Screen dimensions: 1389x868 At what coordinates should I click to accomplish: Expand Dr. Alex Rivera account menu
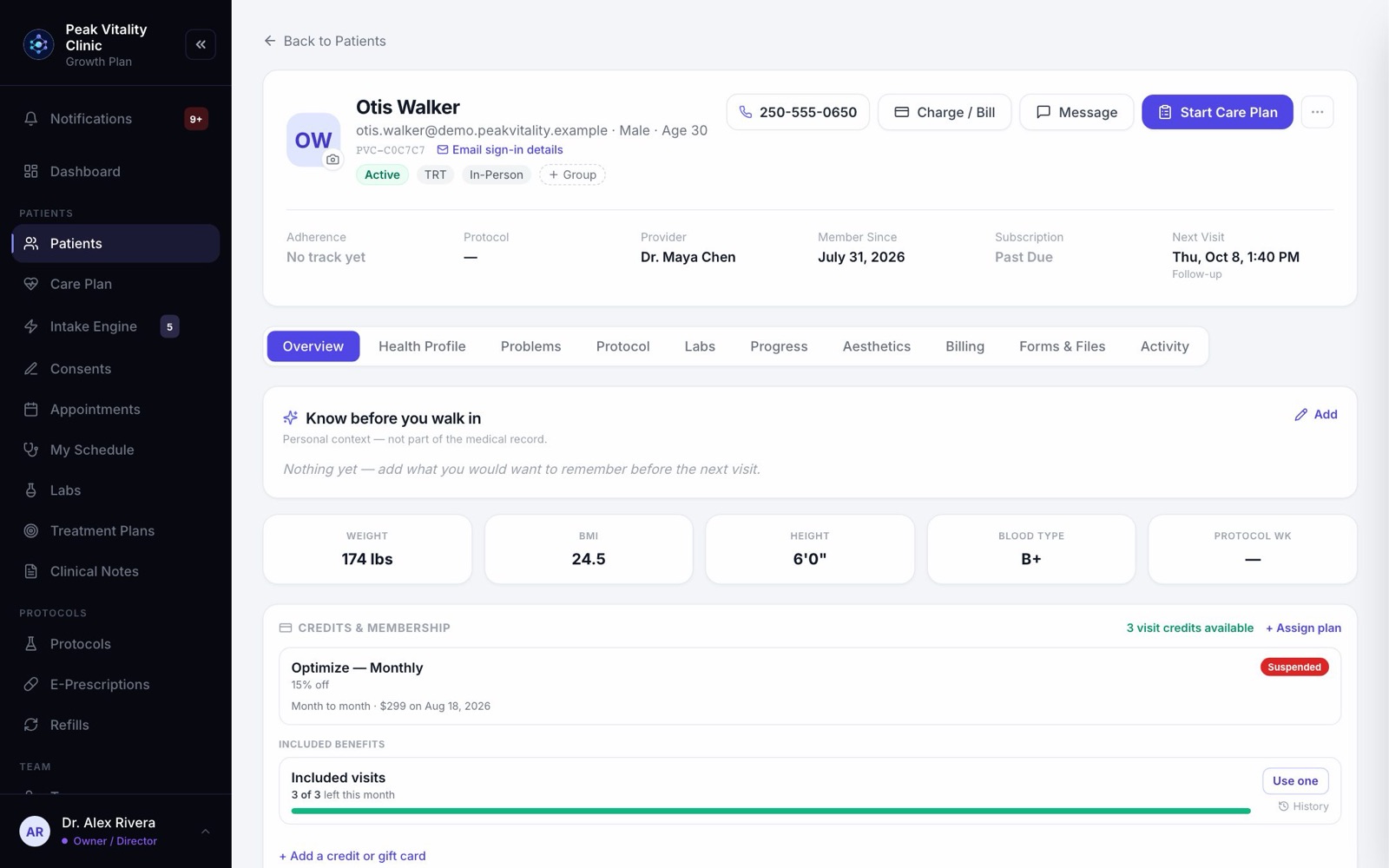[205, 832]
